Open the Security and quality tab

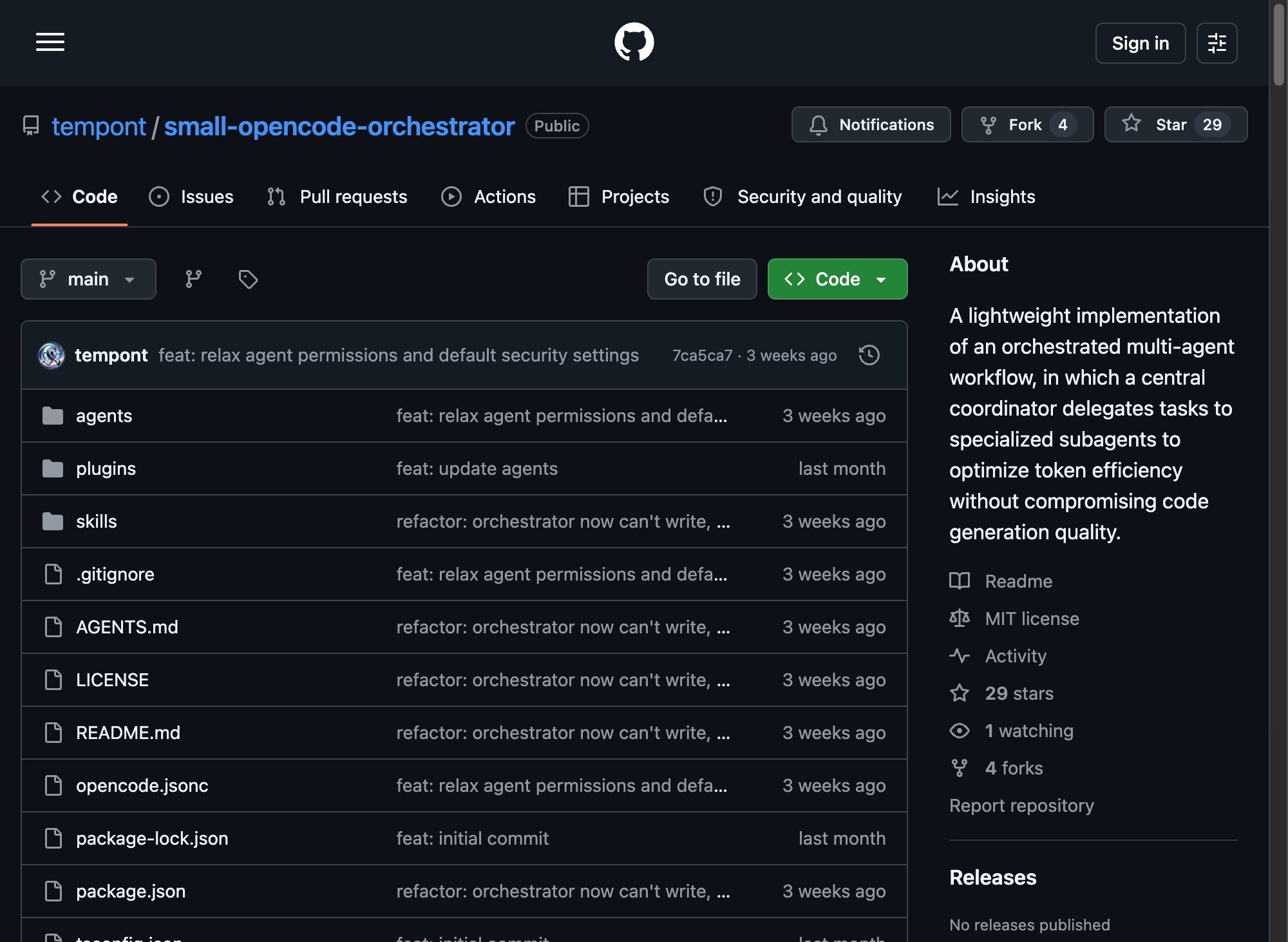click(x=802, y=197)
